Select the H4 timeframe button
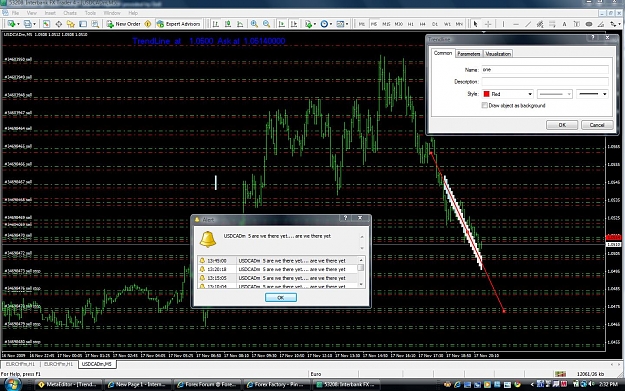Screen dimensions: 625x391 pos(423,24)
